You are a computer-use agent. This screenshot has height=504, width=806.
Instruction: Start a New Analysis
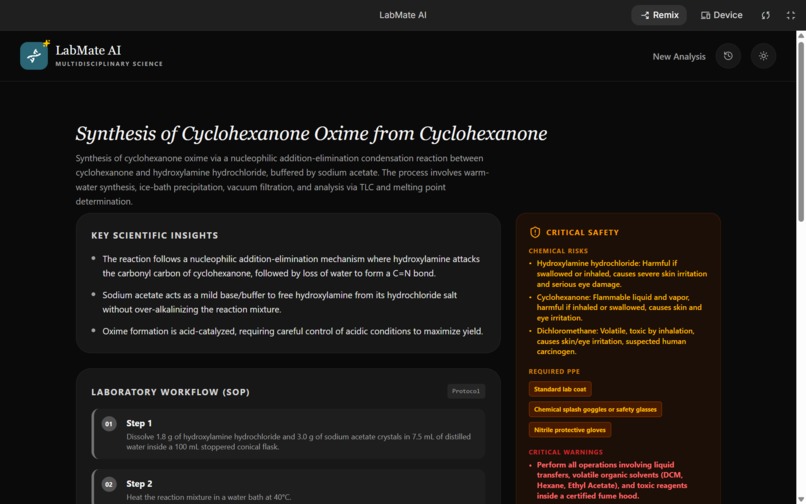point(679,57)
